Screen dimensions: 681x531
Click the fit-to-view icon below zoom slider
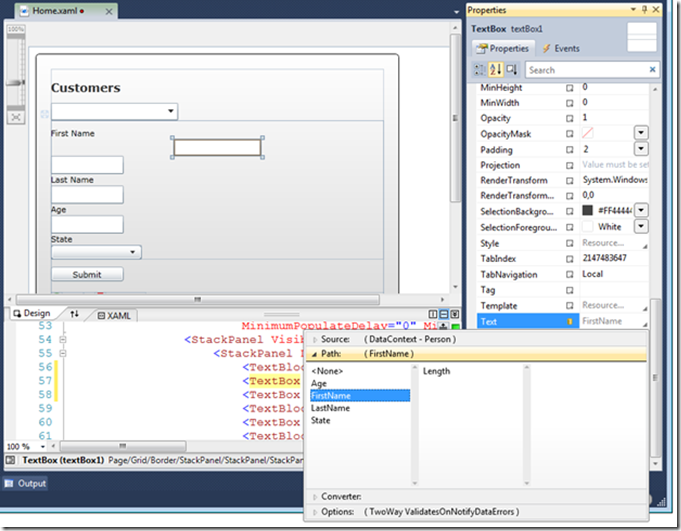click(x=16, y=117)
